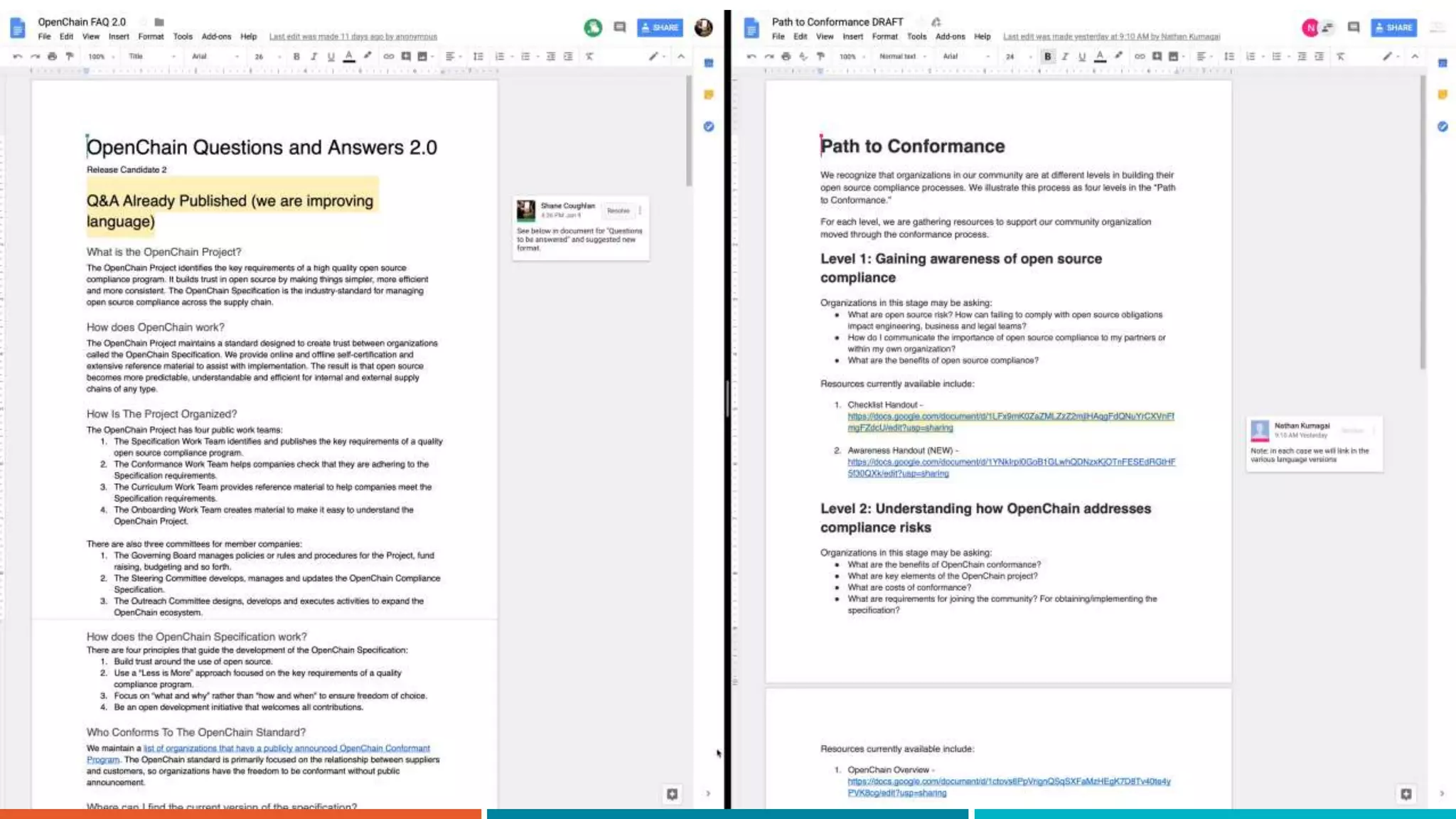Viewport: 1456px width, 819px height.
Task: Open Insert menu in OpenChain FAQ document
Action: coord(119,36)
